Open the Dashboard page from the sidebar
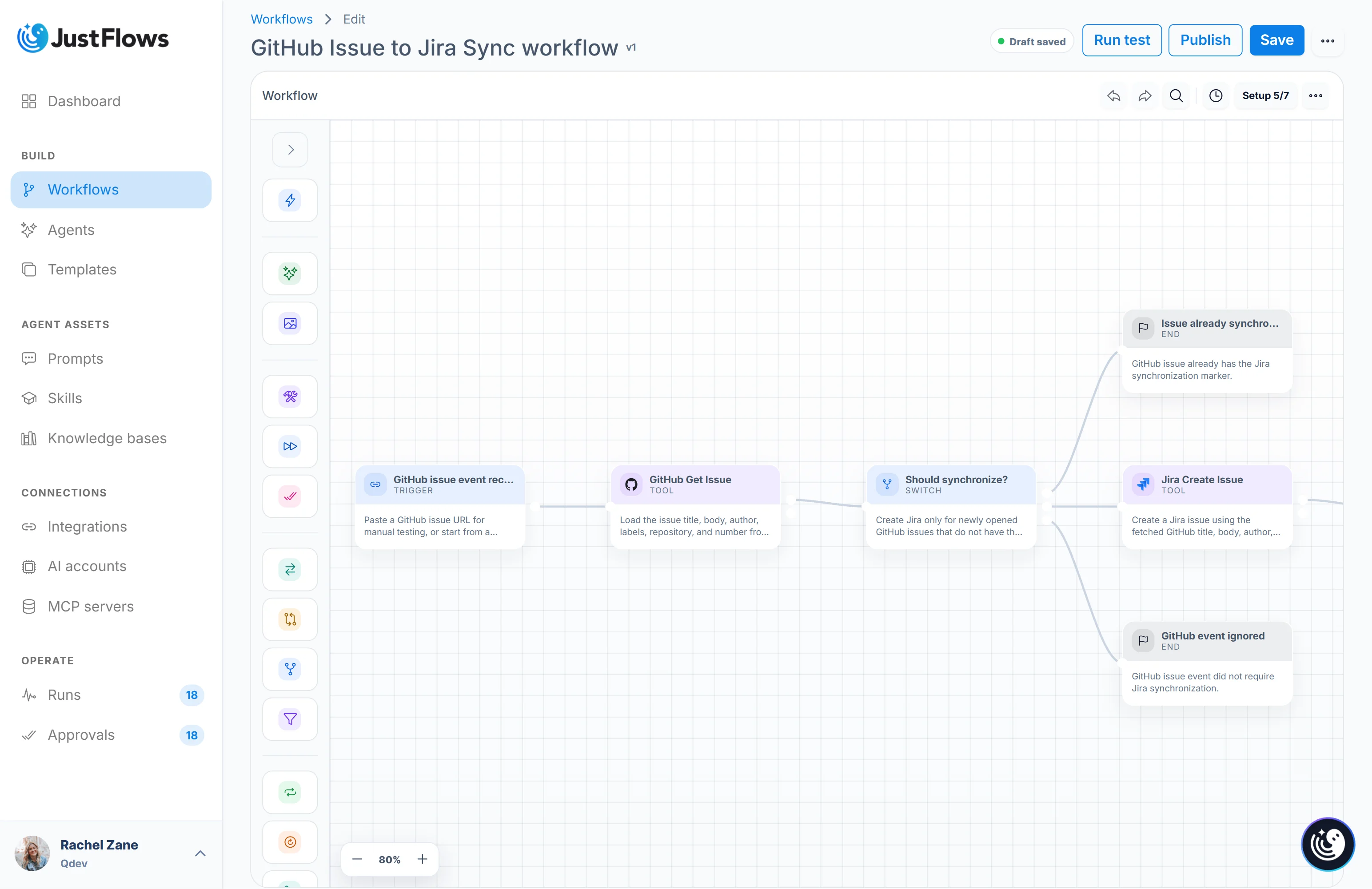The width and height of the screenshot is (1372, 889). 111,101
